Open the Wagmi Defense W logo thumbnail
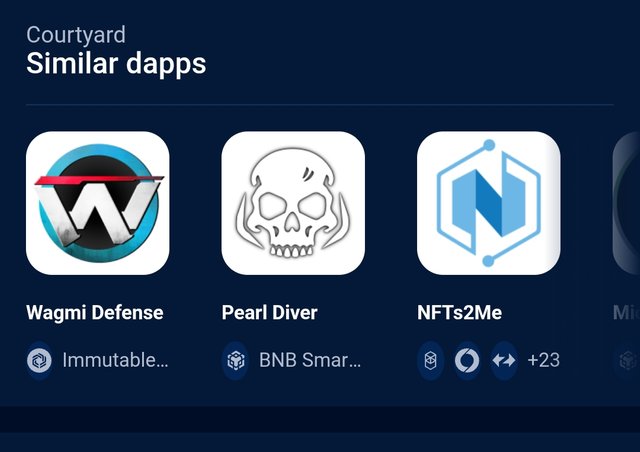 98,203
